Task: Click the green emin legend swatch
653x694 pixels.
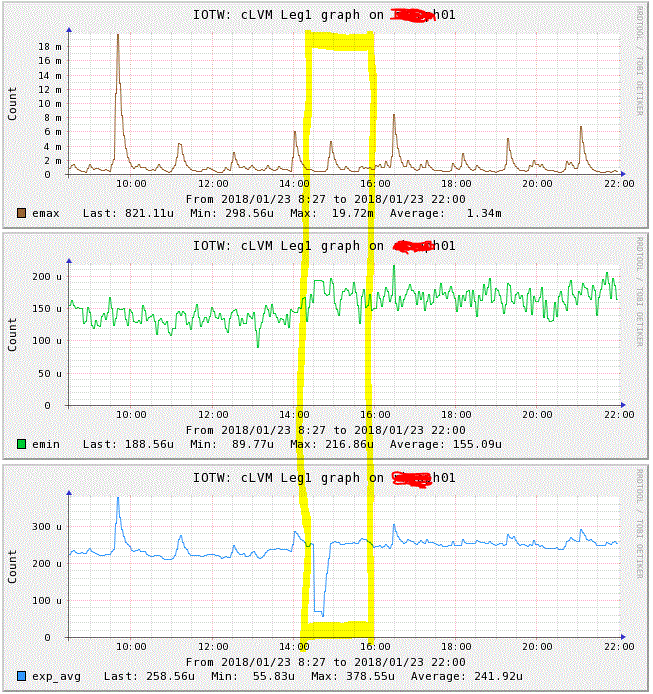Action: tap(21, 444)
